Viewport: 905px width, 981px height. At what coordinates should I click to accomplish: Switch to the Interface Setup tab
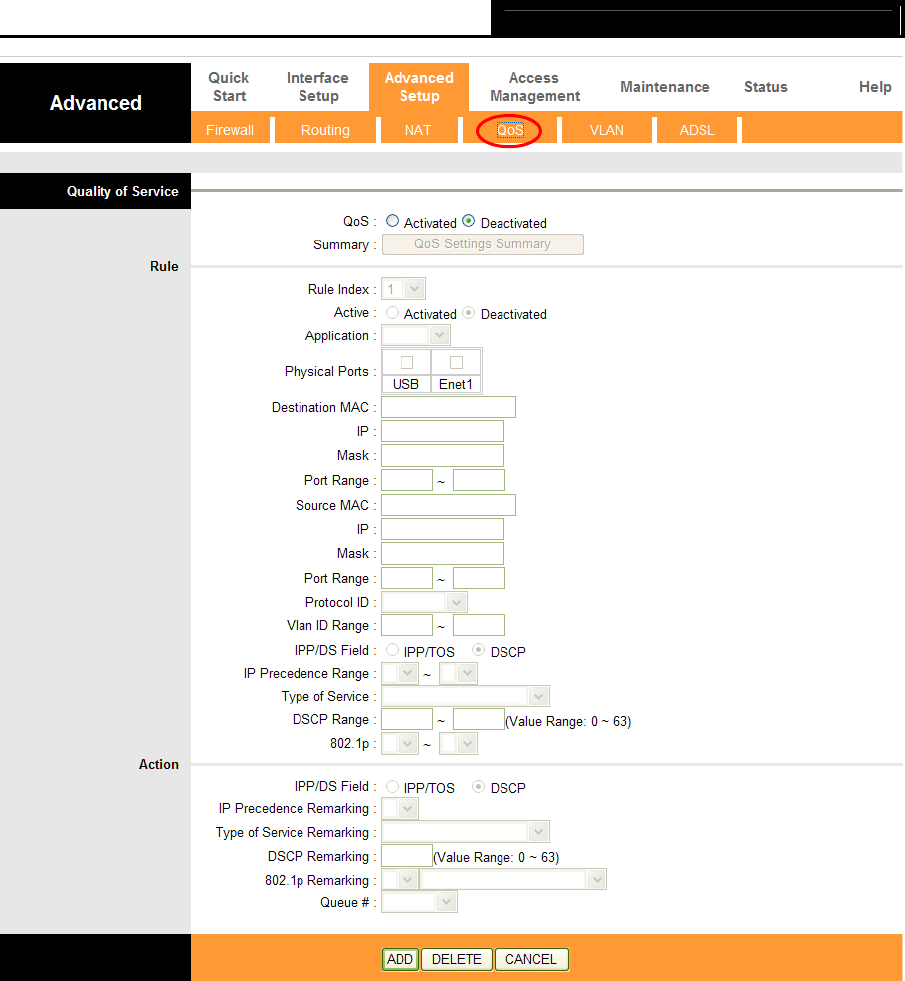click(318, 87)
